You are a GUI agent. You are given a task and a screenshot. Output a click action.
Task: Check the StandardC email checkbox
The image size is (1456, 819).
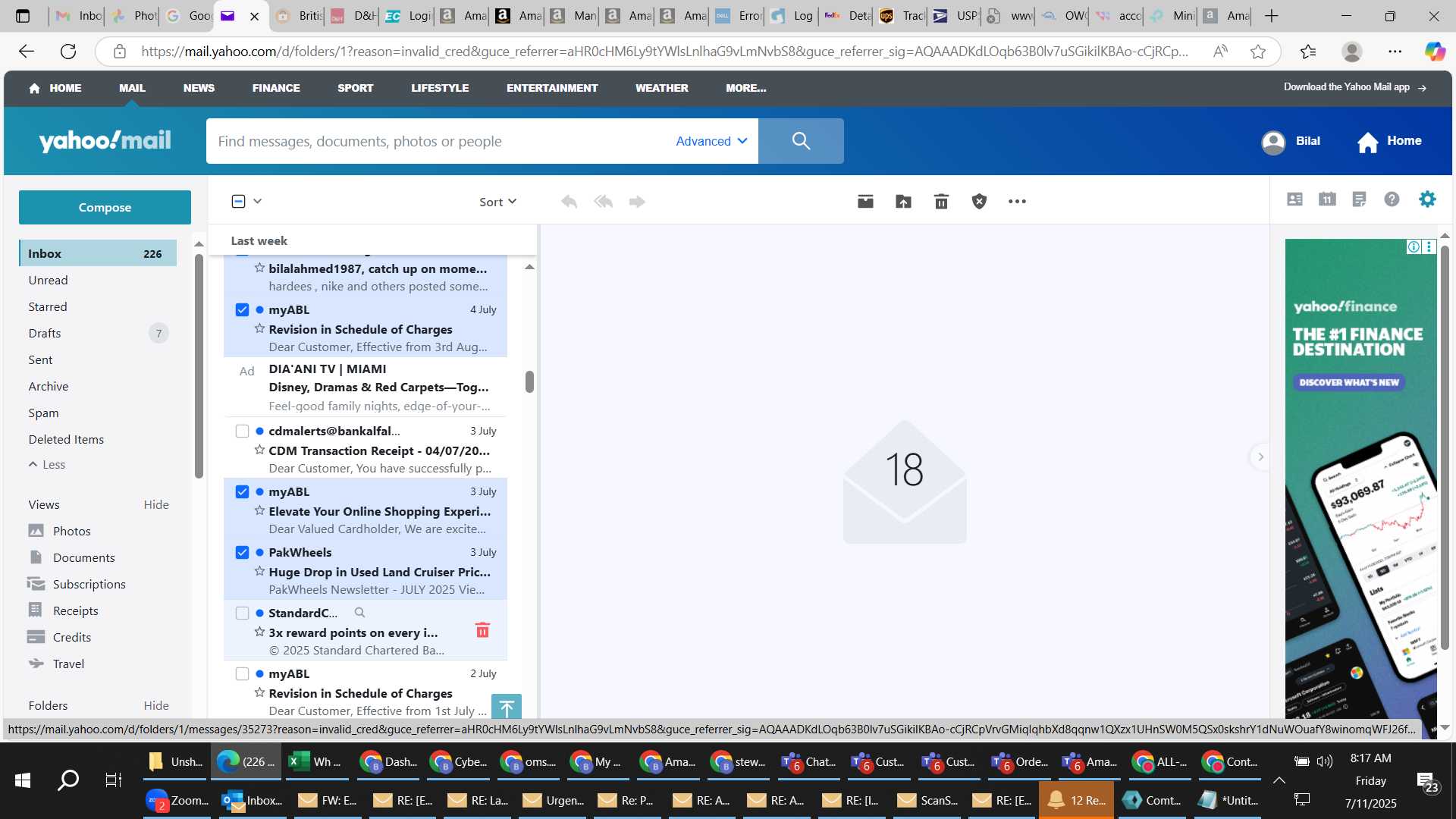pos(242,613)
